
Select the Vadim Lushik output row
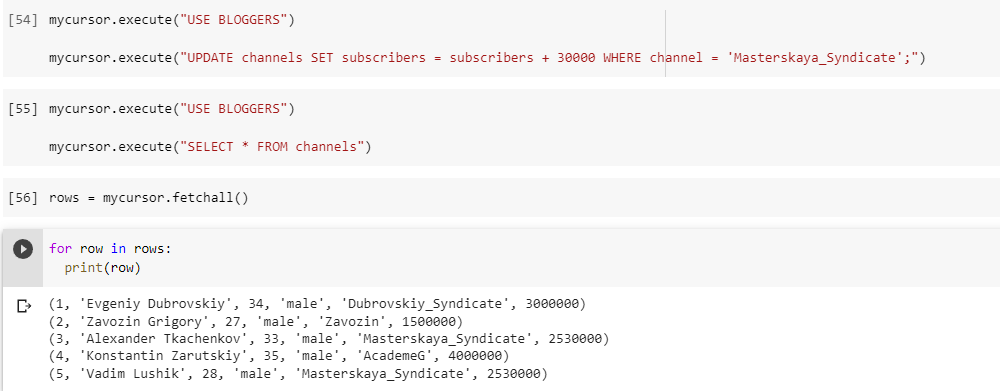click(298, 373)
